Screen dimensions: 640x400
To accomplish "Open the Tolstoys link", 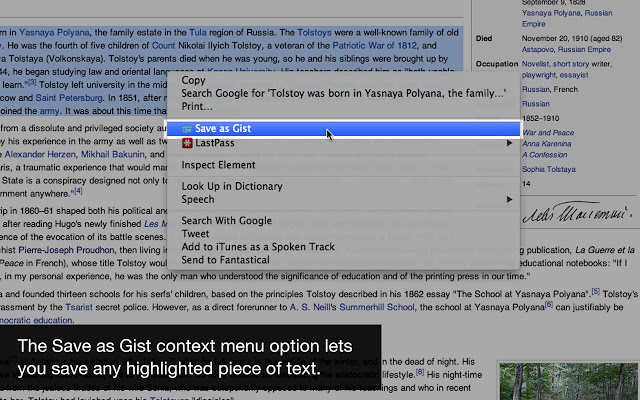I will [314, 33].
